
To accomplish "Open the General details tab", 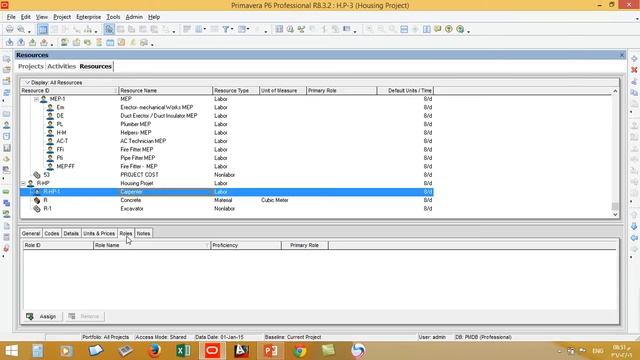I will click(x=31, y=233).
